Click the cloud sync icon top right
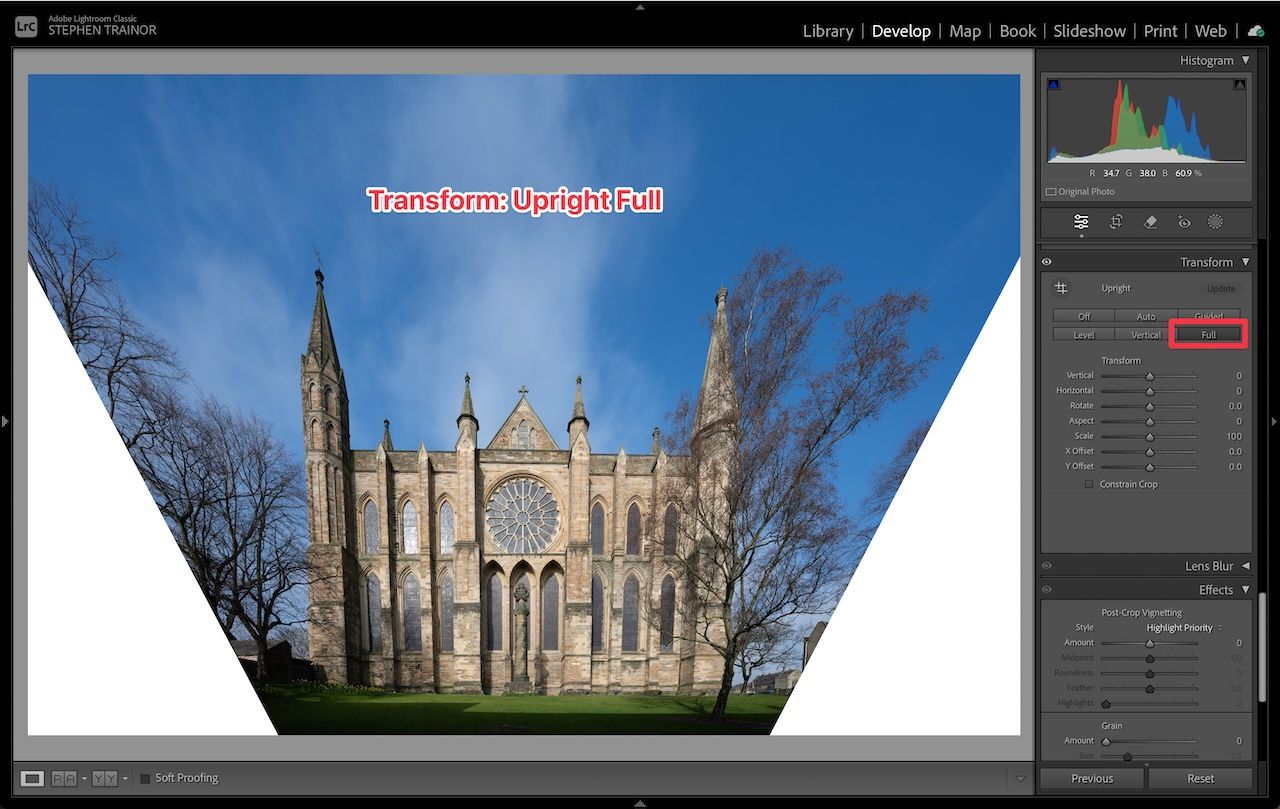This screenshot has height=809, width=1280. click(x=1256, y=31)
